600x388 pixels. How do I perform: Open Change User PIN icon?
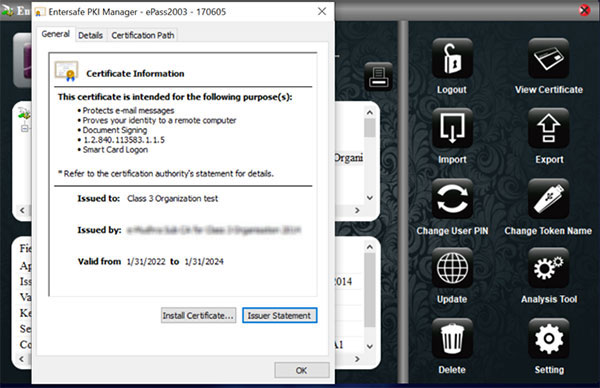point(452,198)
